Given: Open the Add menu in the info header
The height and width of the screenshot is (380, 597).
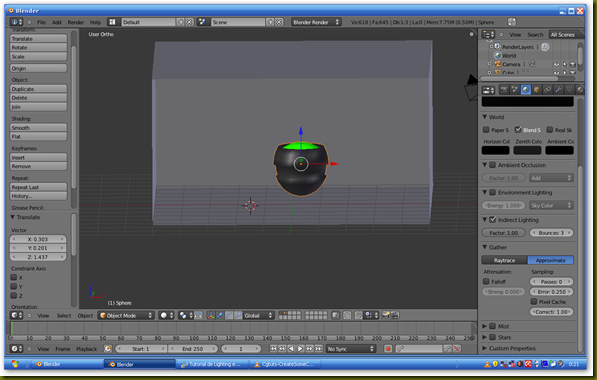Looking at the screenshot, I should 57,22.
